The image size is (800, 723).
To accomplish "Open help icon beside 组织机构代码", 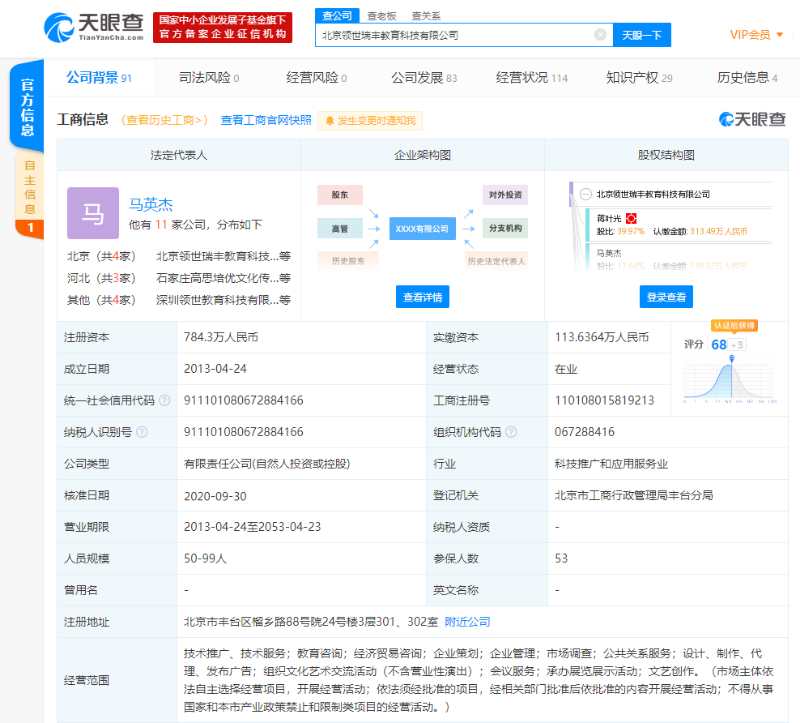I will pyautogui.click(x=511, y=432).
